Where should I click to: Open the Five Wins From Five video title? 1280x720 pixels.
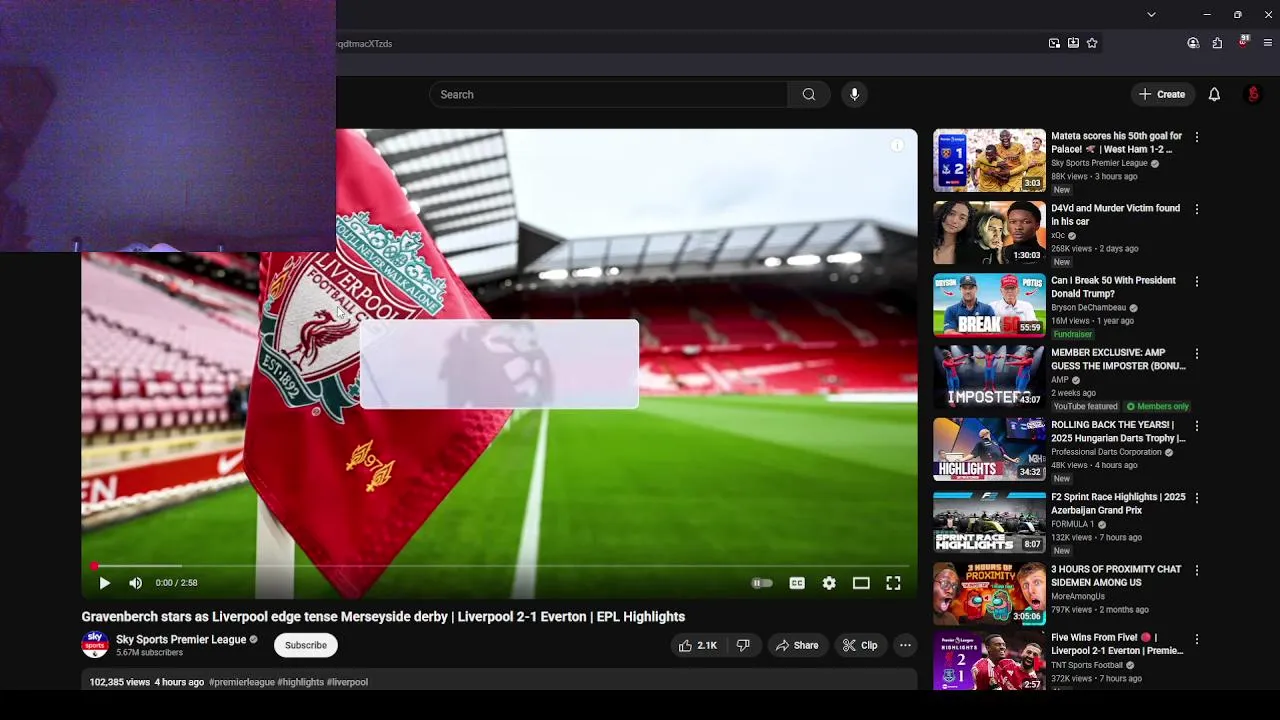(1117, 644)
